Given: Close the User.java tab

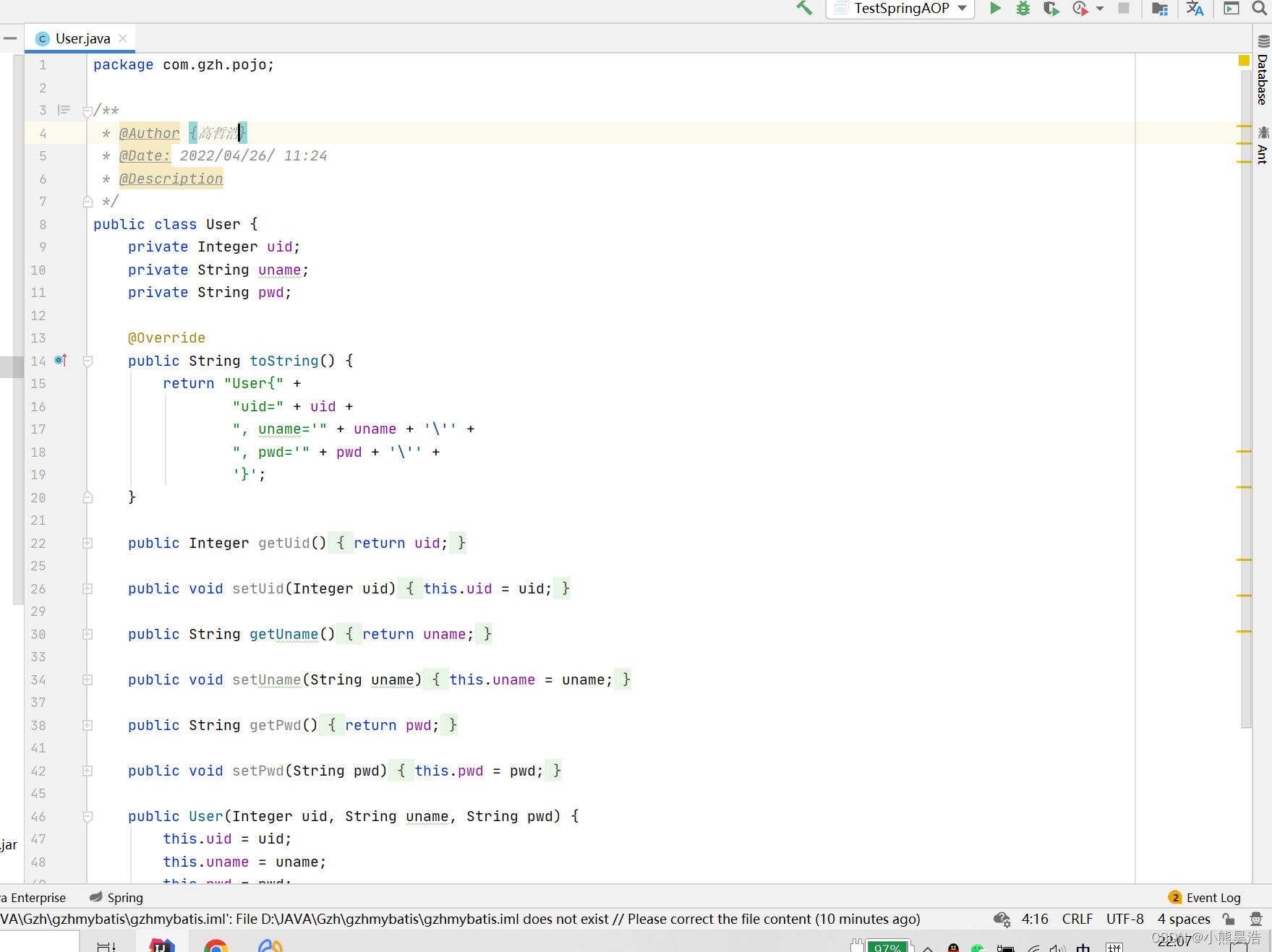Looking at the screenshot, I should point(123,38).
